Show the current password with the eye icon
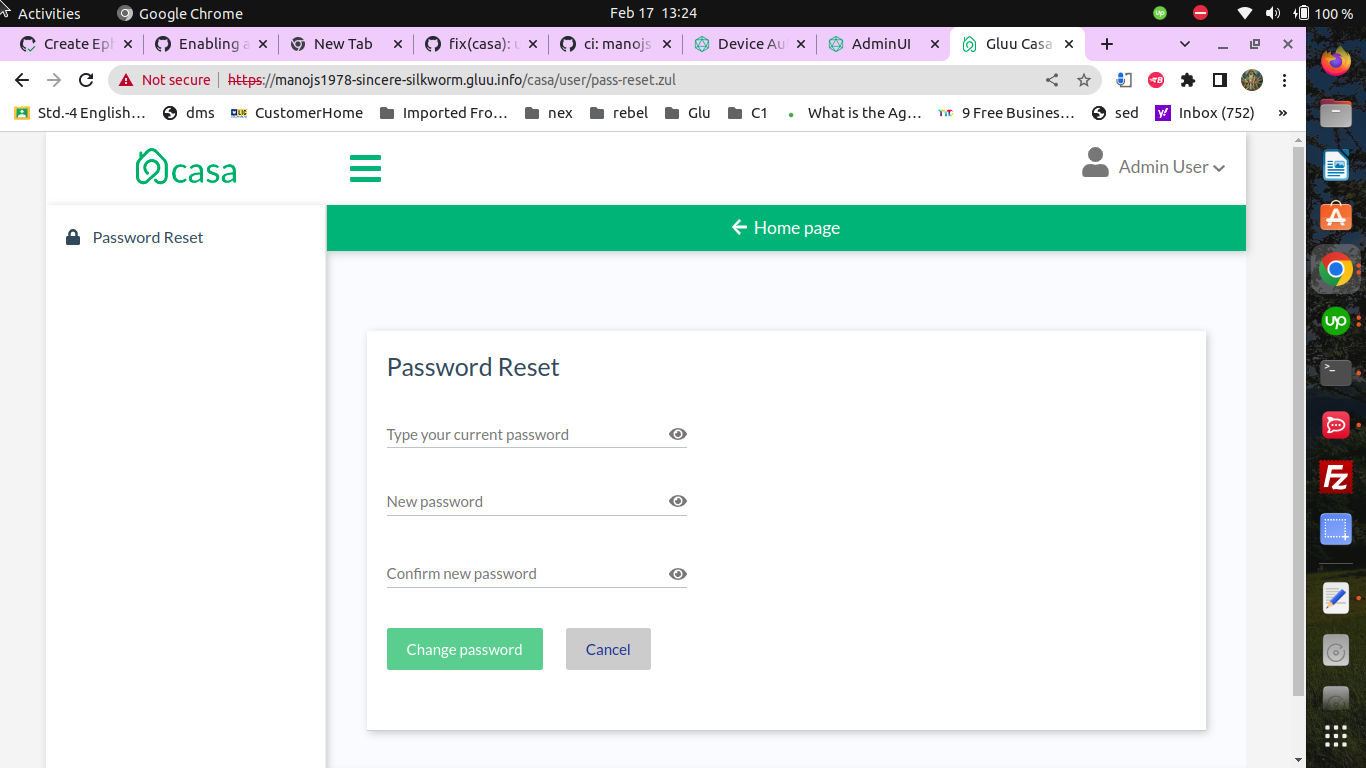 click(678, 434)
